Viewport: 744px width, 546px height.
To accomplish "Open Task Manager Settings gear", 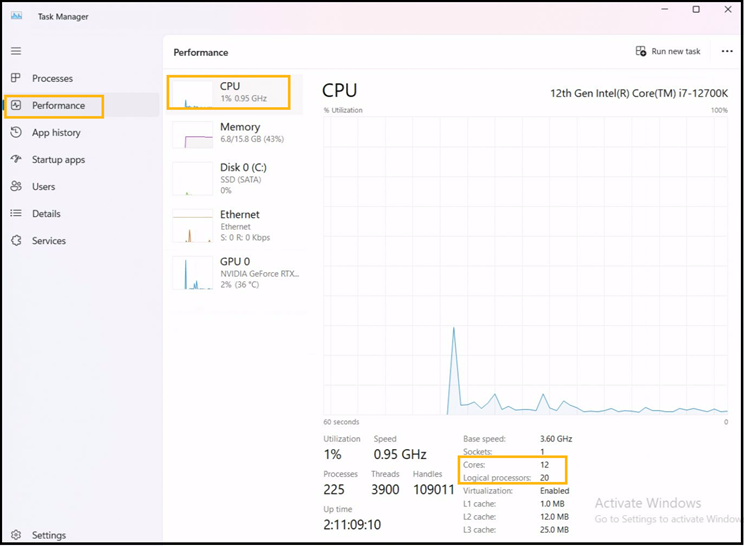I will (16, 535).
